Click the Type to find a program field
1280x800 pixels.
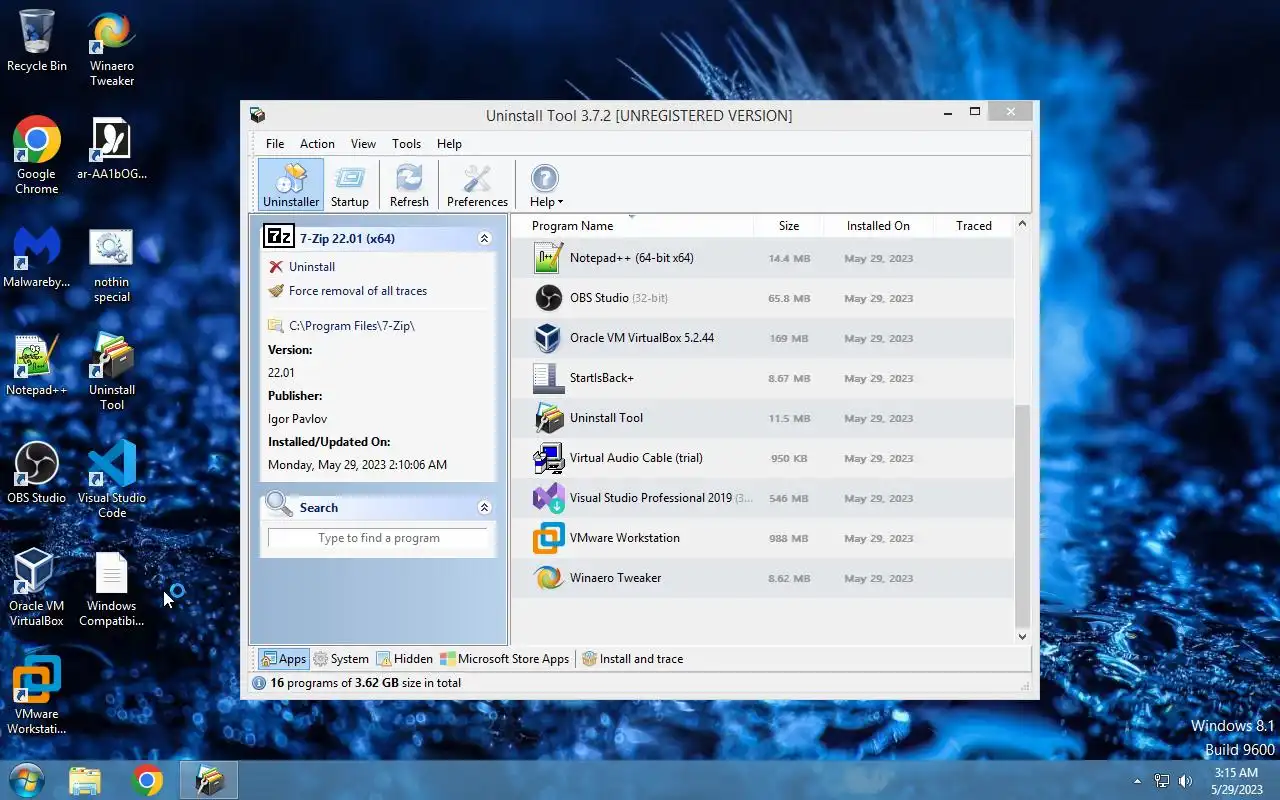click(378, 538)
